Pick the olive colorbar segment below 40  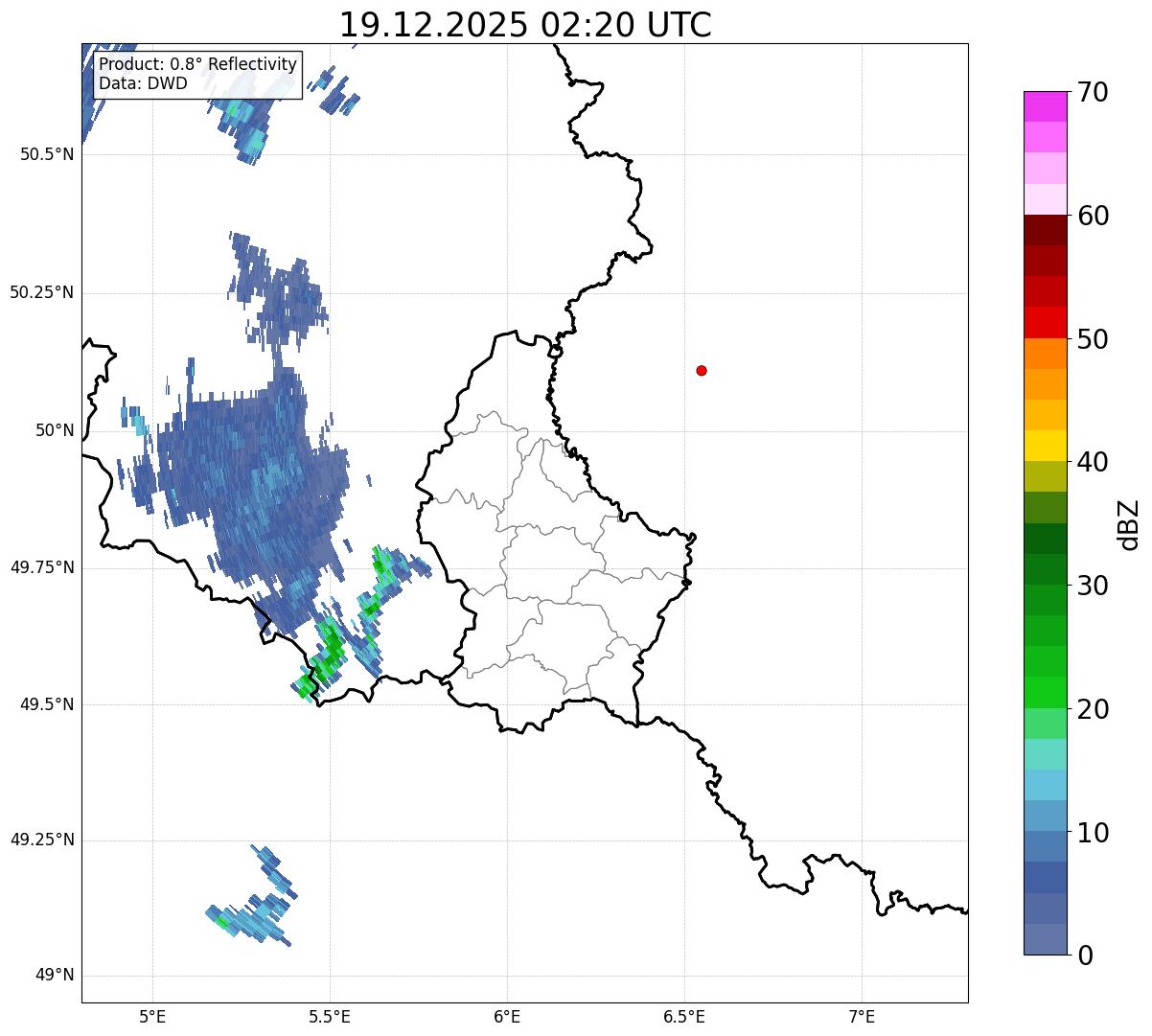1045,476
